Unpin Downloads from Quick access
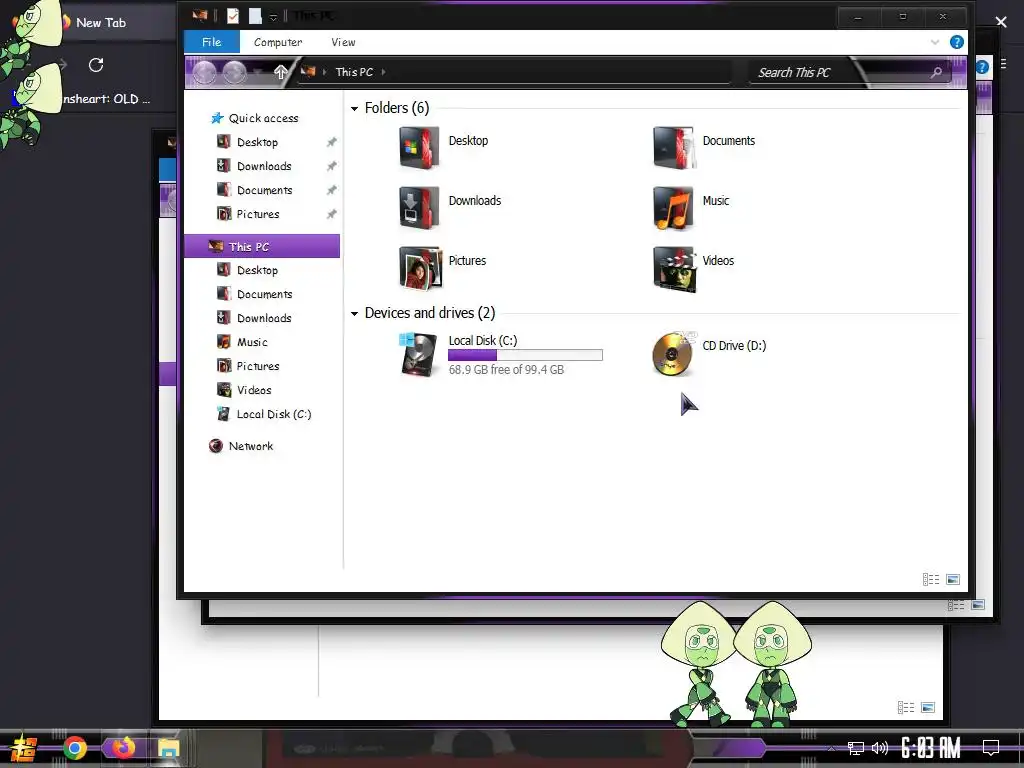 [332, 166]
